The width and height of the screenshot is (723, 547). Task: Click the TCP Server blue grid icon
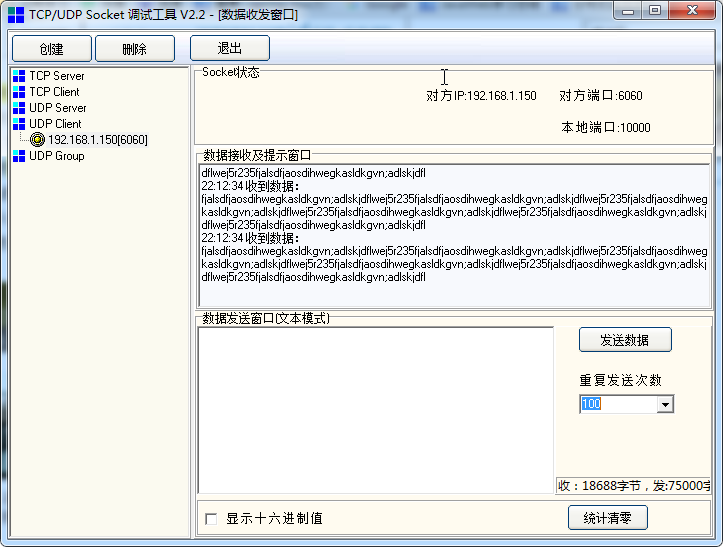pos(19,76)
